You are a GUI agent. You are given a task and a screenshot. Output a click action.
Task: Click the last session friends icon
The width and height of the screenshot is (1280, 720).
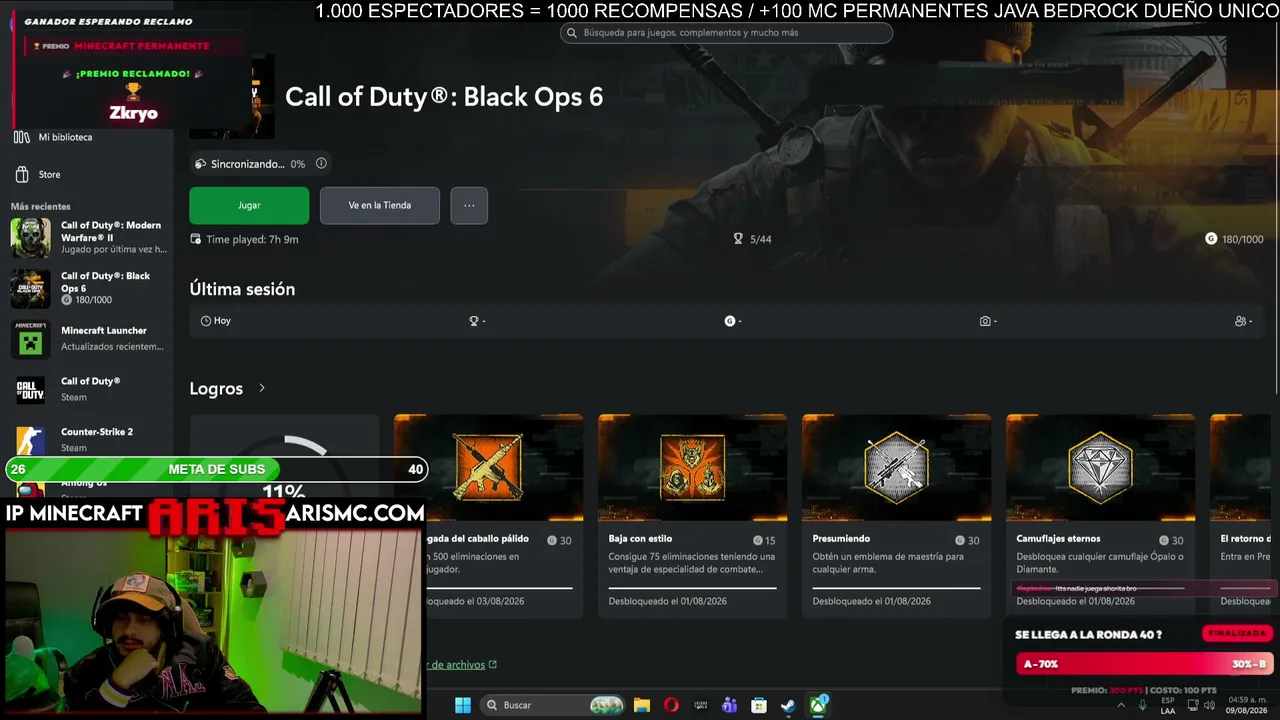(x=1241, y=321)
